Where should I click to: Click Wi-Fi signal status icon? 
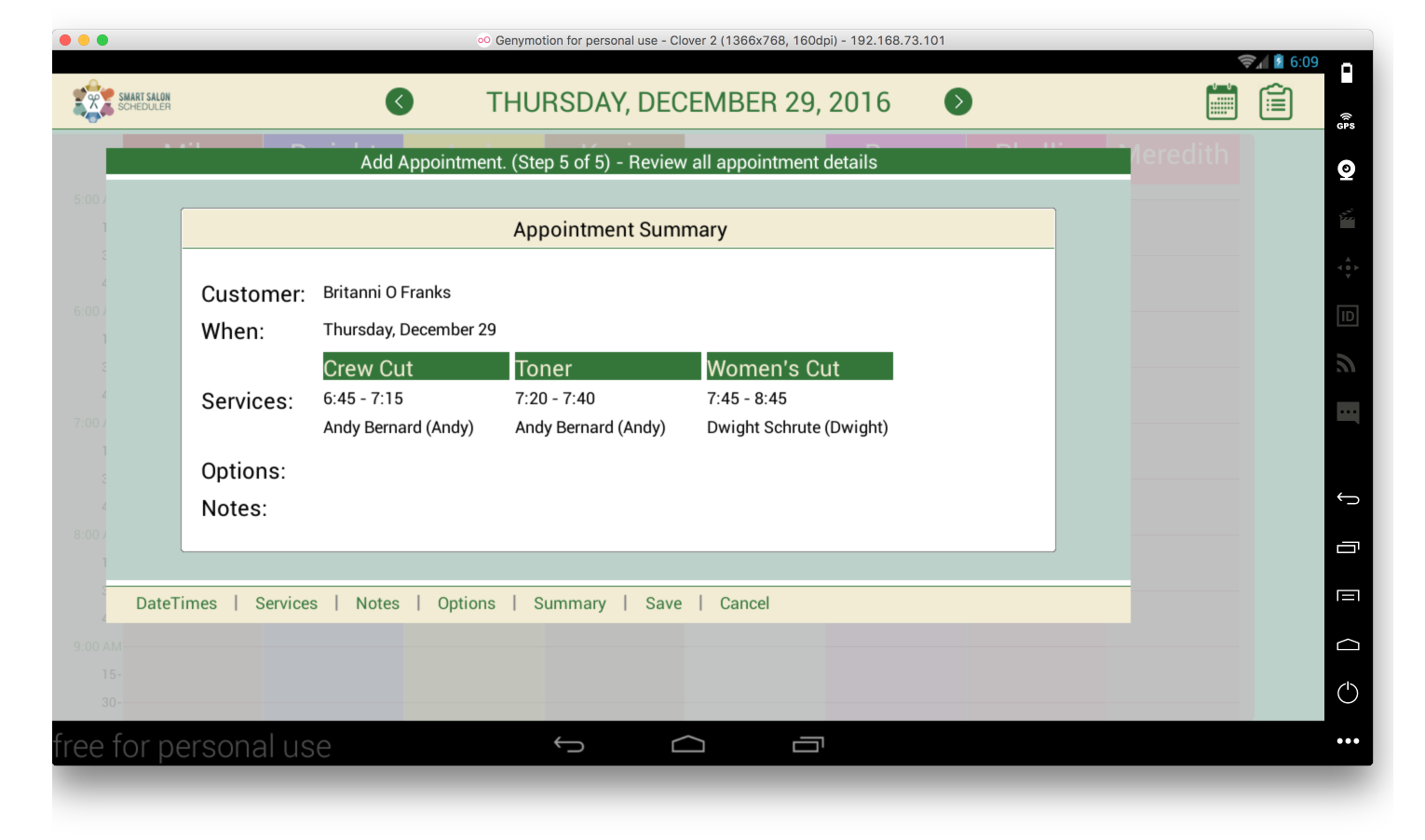coord(1246,61)
